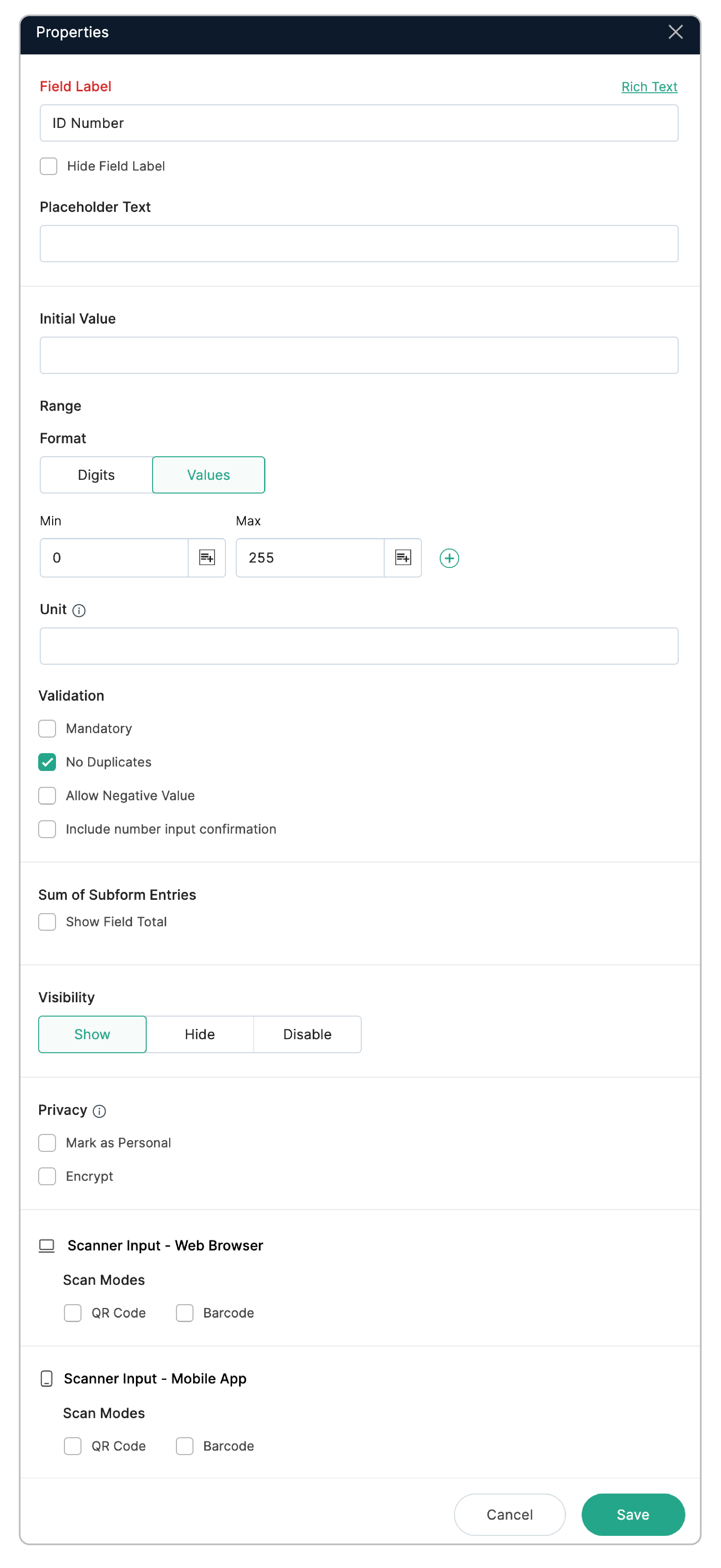Click the Scanner Input - Web Browser heading

[165, 1246]
